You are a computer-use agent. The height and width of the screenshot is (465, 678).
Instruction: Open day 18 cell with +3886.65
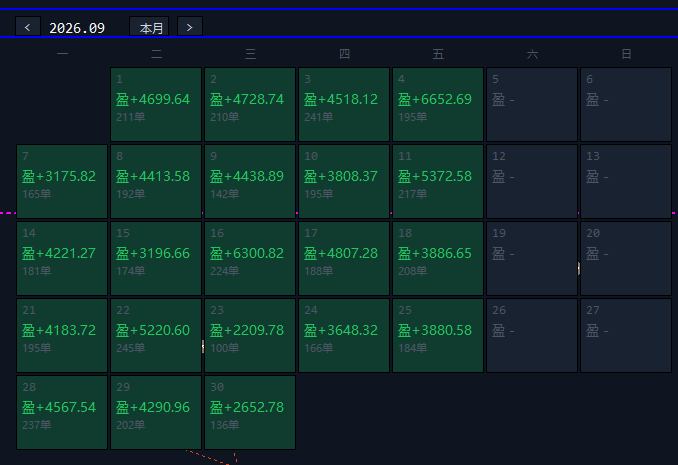tap(438, 258)
